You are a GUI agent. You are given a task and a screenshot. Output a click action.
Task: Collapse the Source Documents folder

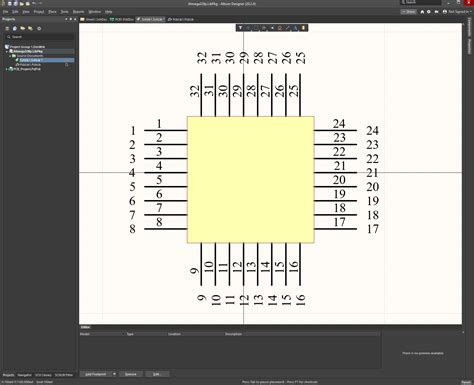tap(10, 56)
